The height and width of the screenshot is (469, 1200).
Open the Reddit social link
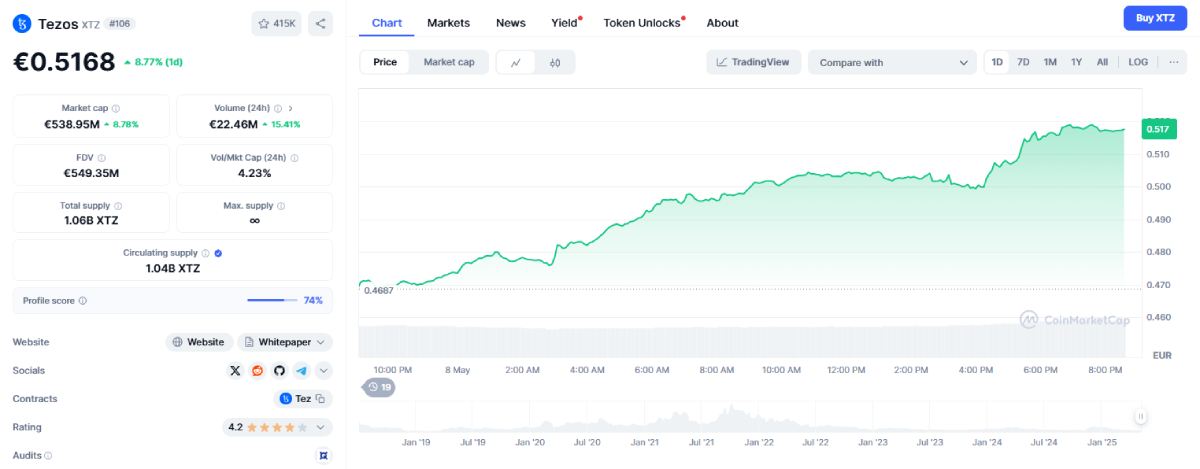[258, 371]
